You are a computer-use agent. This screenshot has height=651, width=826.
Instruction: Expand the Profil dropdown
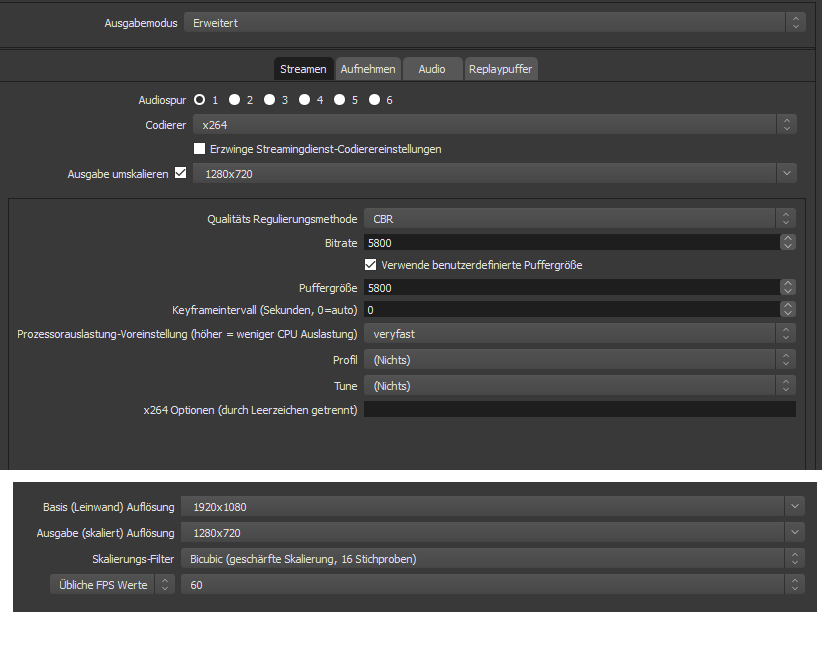tap(579, 360)
